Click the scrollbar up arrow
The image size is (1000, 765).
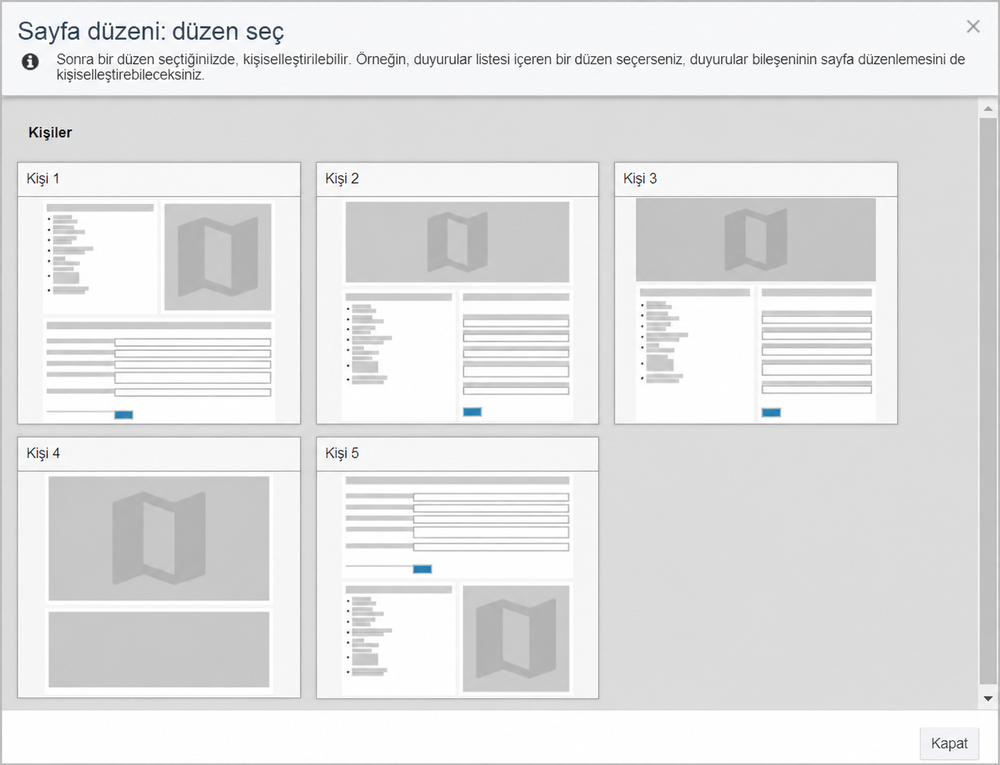[x=988, y=109]
